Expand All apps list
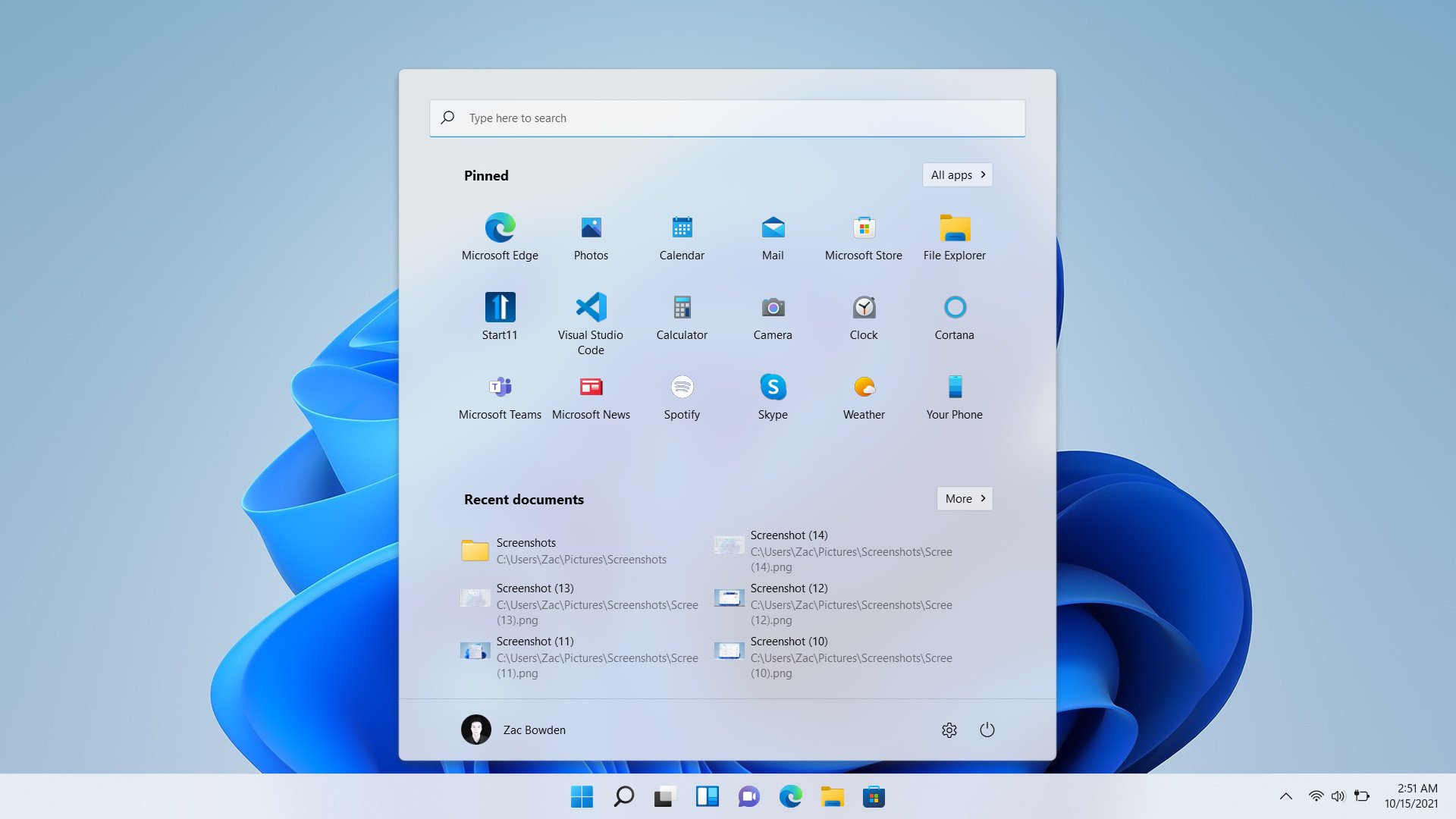Viewport: 1456px width, 819px height. (x=957, y=175)
